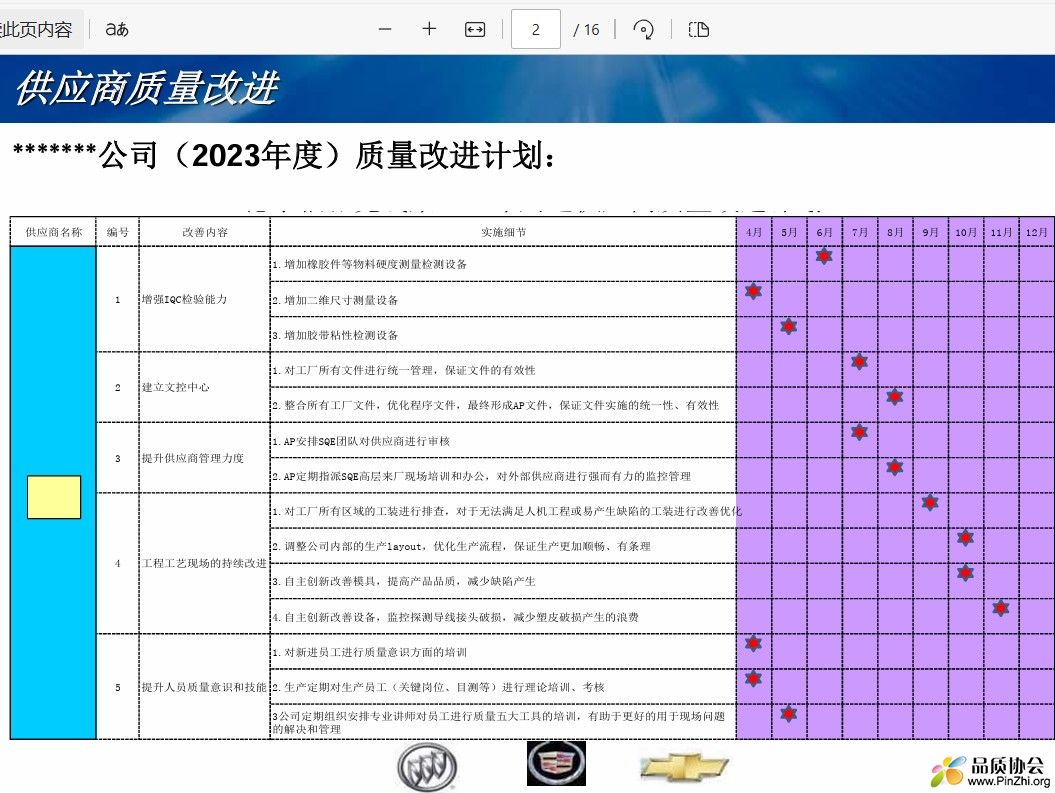Click the row 对新进员工进行质量意识方面的培训
The height and width of the screenshot is (793, 1055).
point(503,652)
